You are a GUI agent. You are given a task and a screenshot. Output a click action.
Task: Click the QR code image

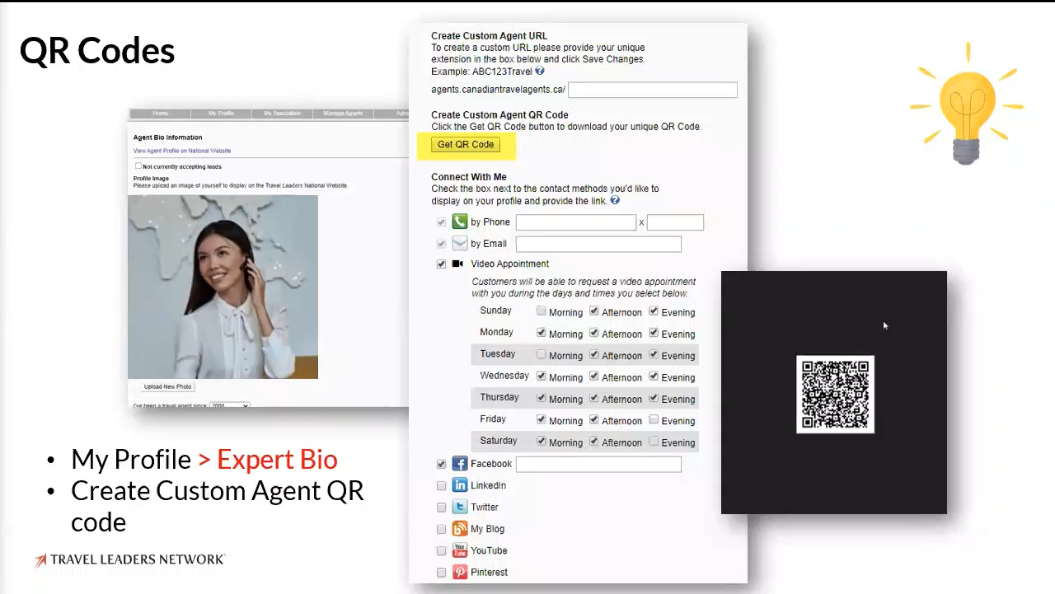pos(835,394)
